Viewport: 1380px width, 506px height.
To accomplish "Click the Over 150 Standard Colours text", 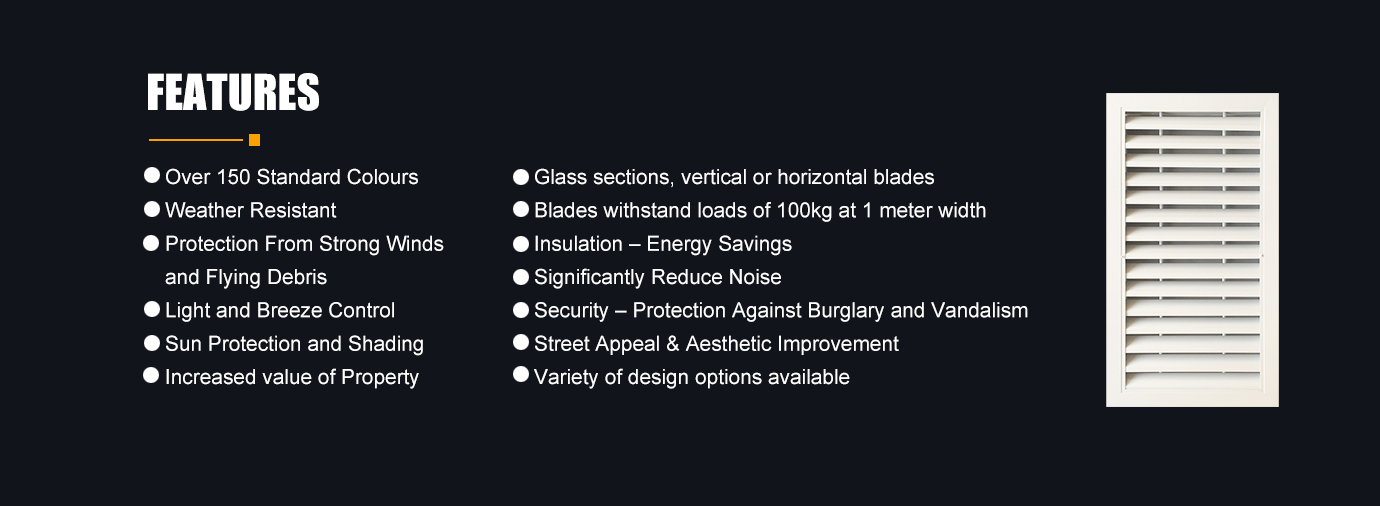I will click(292, 177).
